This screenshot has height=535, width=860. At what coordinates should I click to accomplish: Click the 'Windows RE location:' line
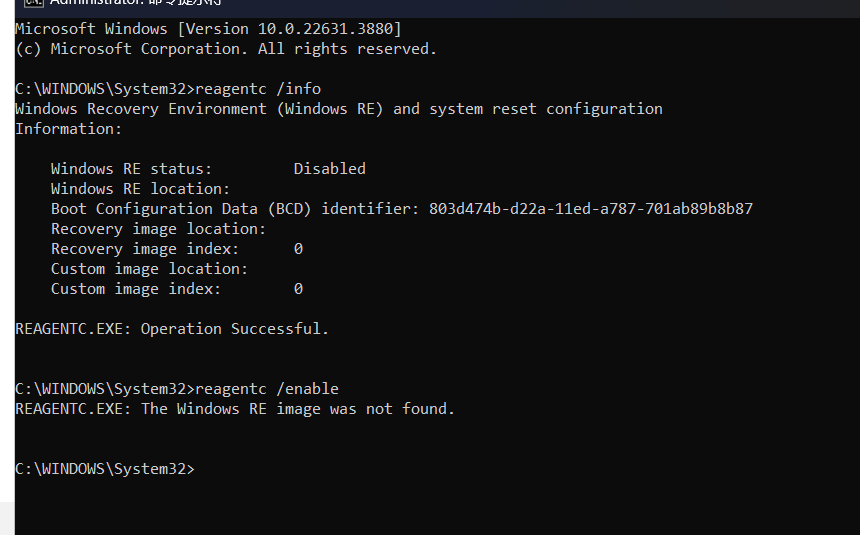coord(140,189)
